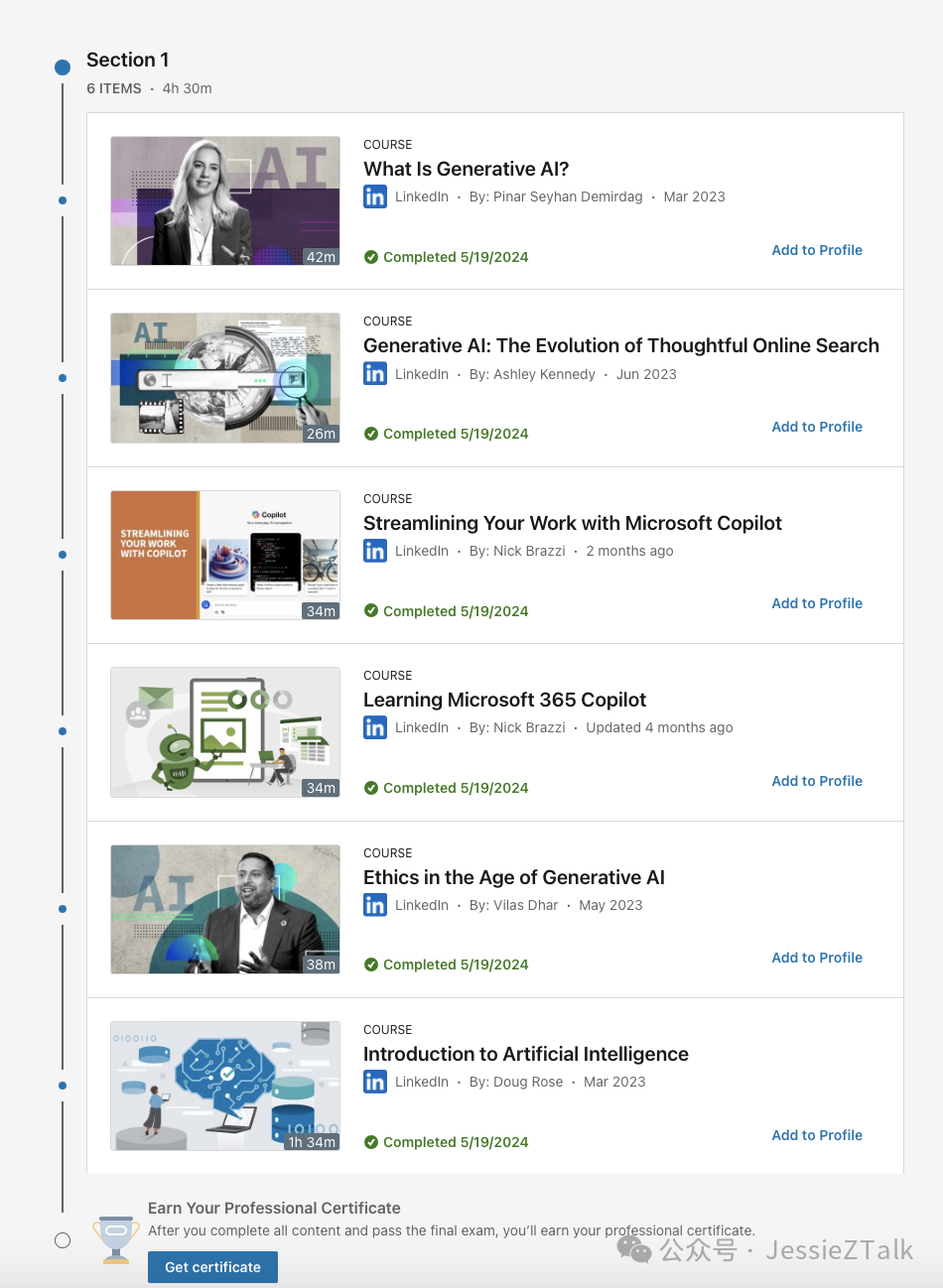Click author name Ashley Kennedy
The height and width of the screenshot is (1288, 943).
point(544,374)
